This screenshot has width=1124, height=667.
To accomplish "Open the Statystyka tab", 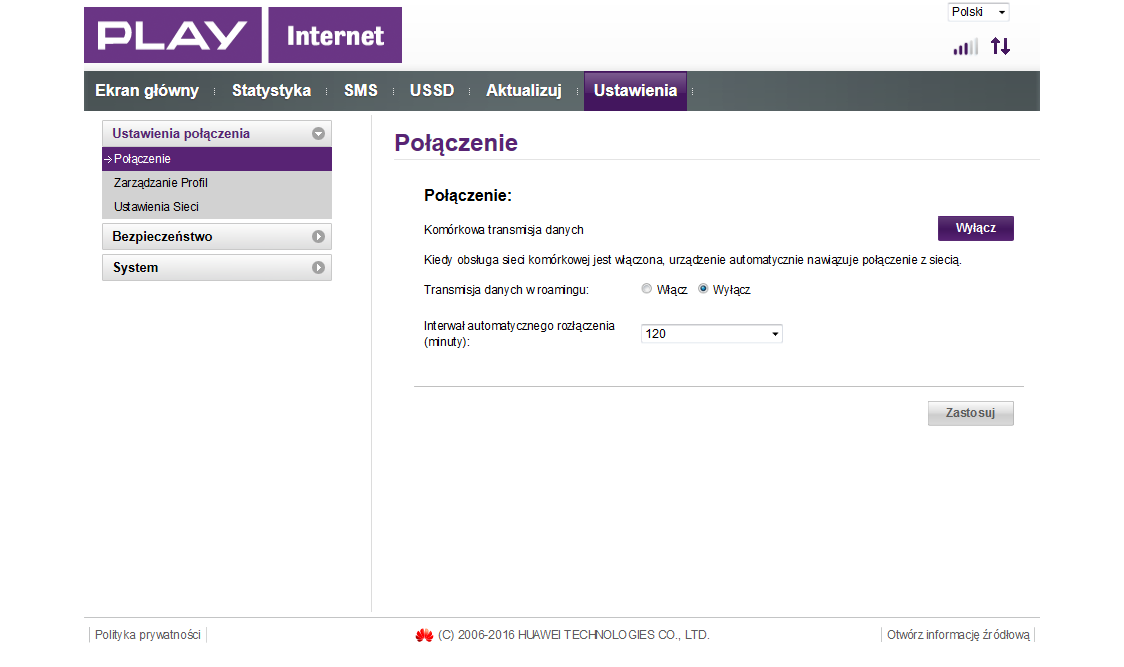I will pos(271,91).
